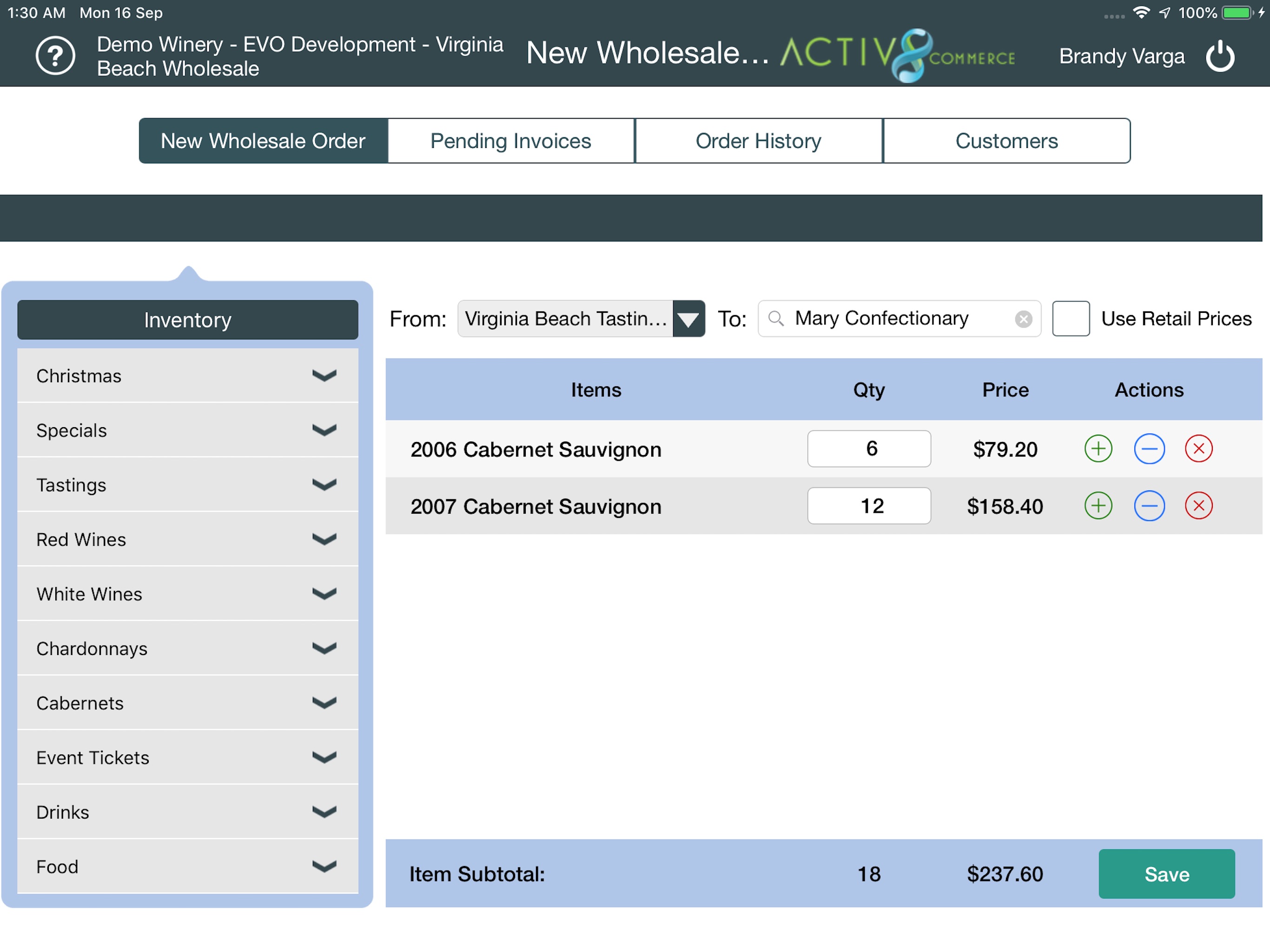Tap the power logout icon
Screen dimensions: 1270x952
[x=1219, y=56]
